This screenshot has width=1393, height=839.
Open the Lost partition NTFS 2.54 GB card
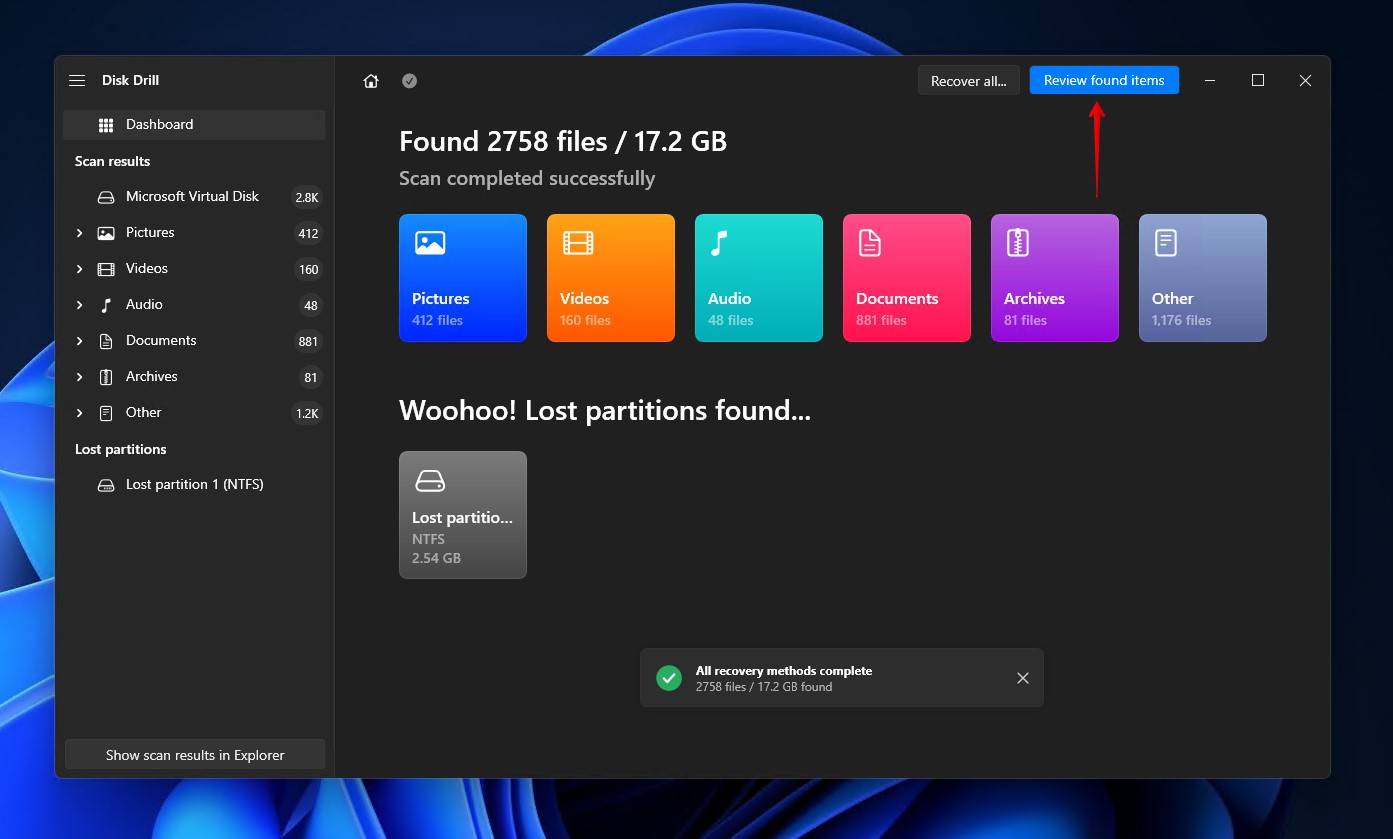[x=463, y=515]
